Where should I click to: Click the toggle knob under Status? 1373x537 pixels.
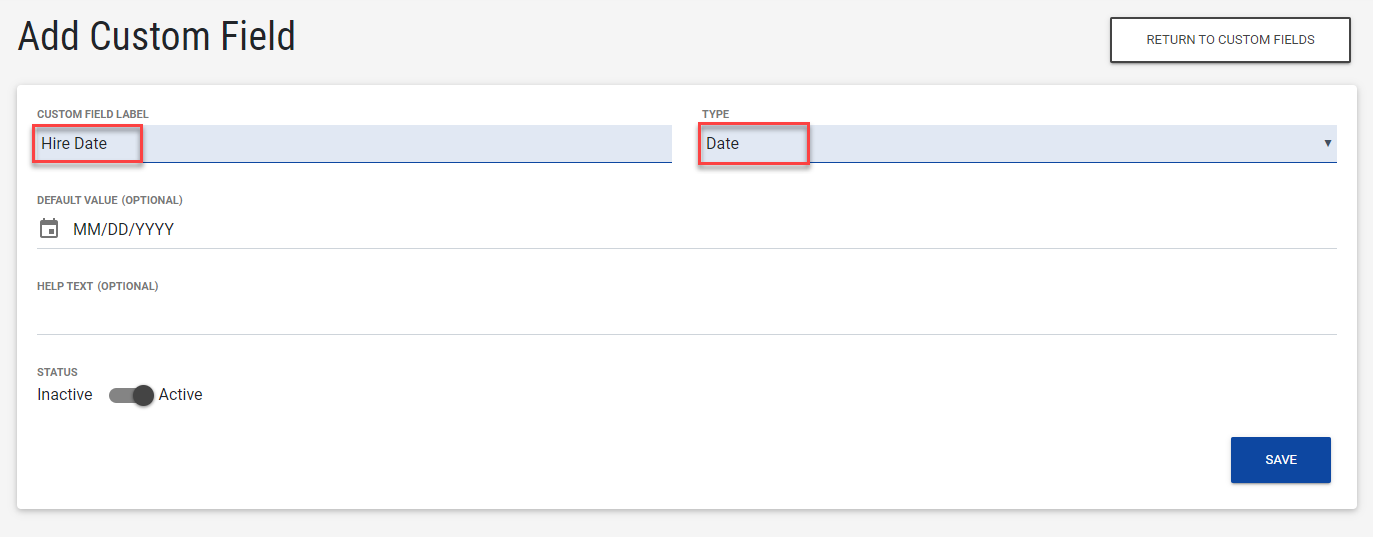pos(143,395)
